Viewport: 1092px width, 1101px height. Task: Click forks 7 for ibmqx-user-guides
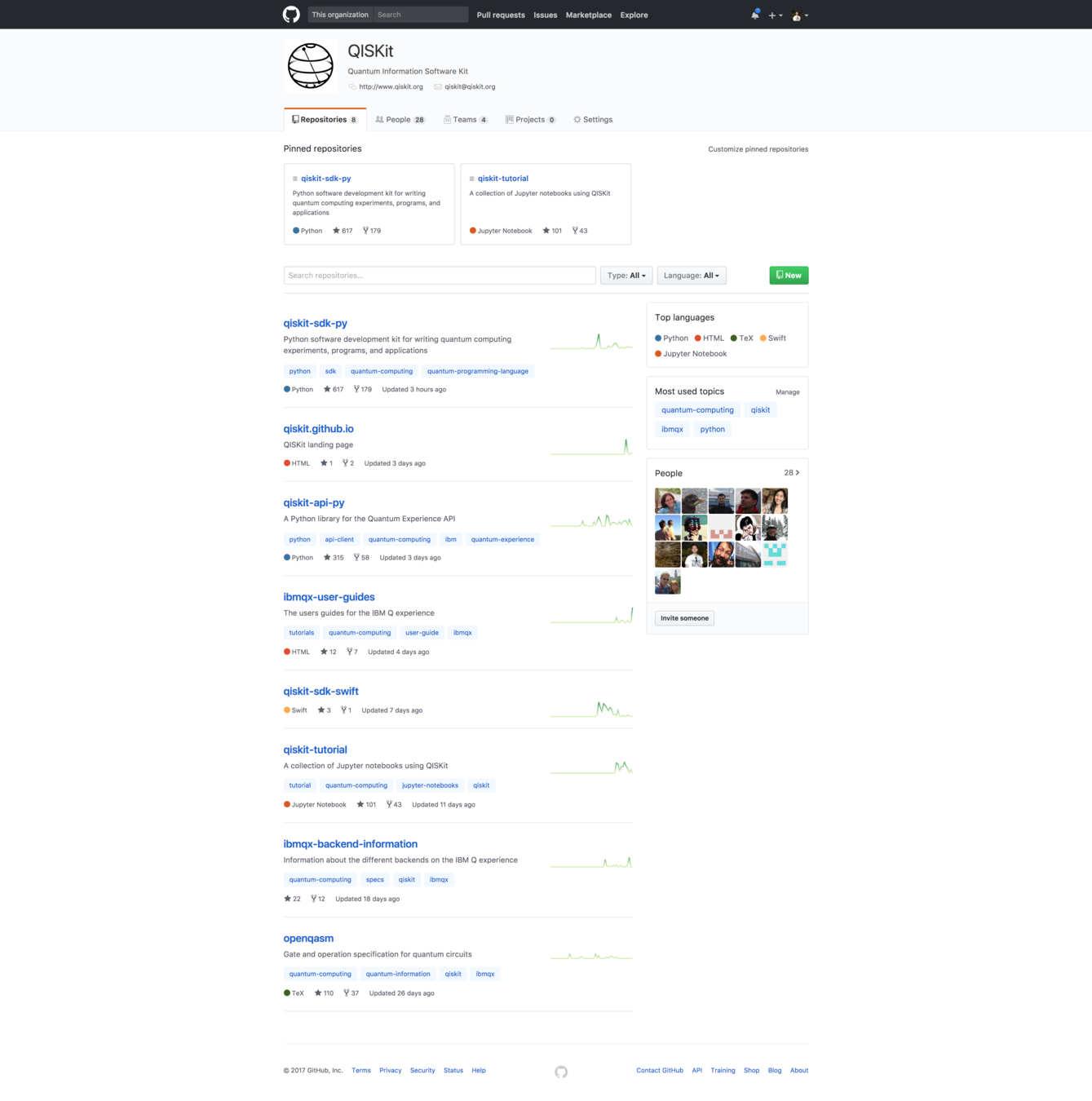[352, 652]
